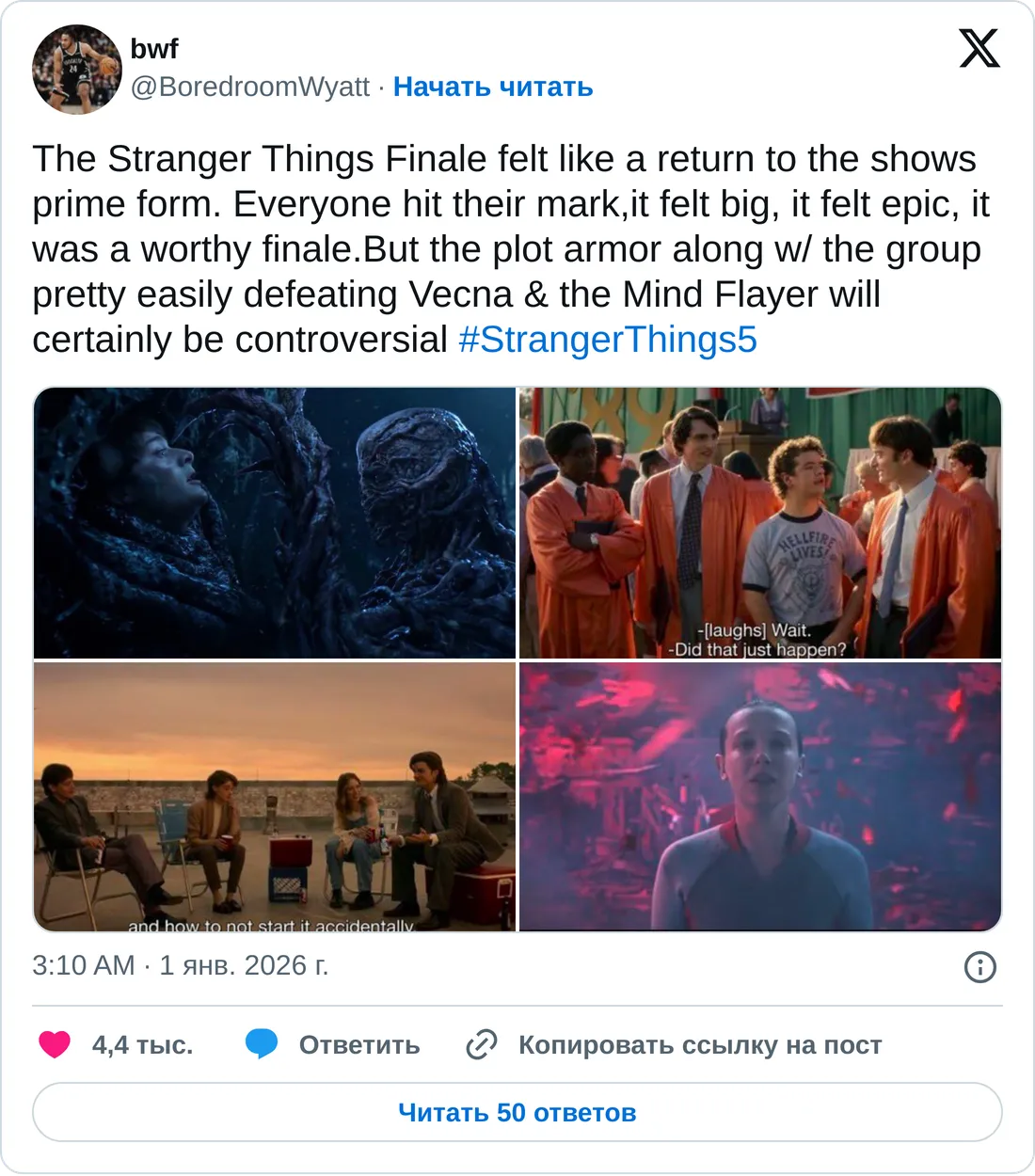The height and width of the screenshot is (1176, 1035).
Task: Click the Читать 50 ответов button
Action: pos(517,1112)
